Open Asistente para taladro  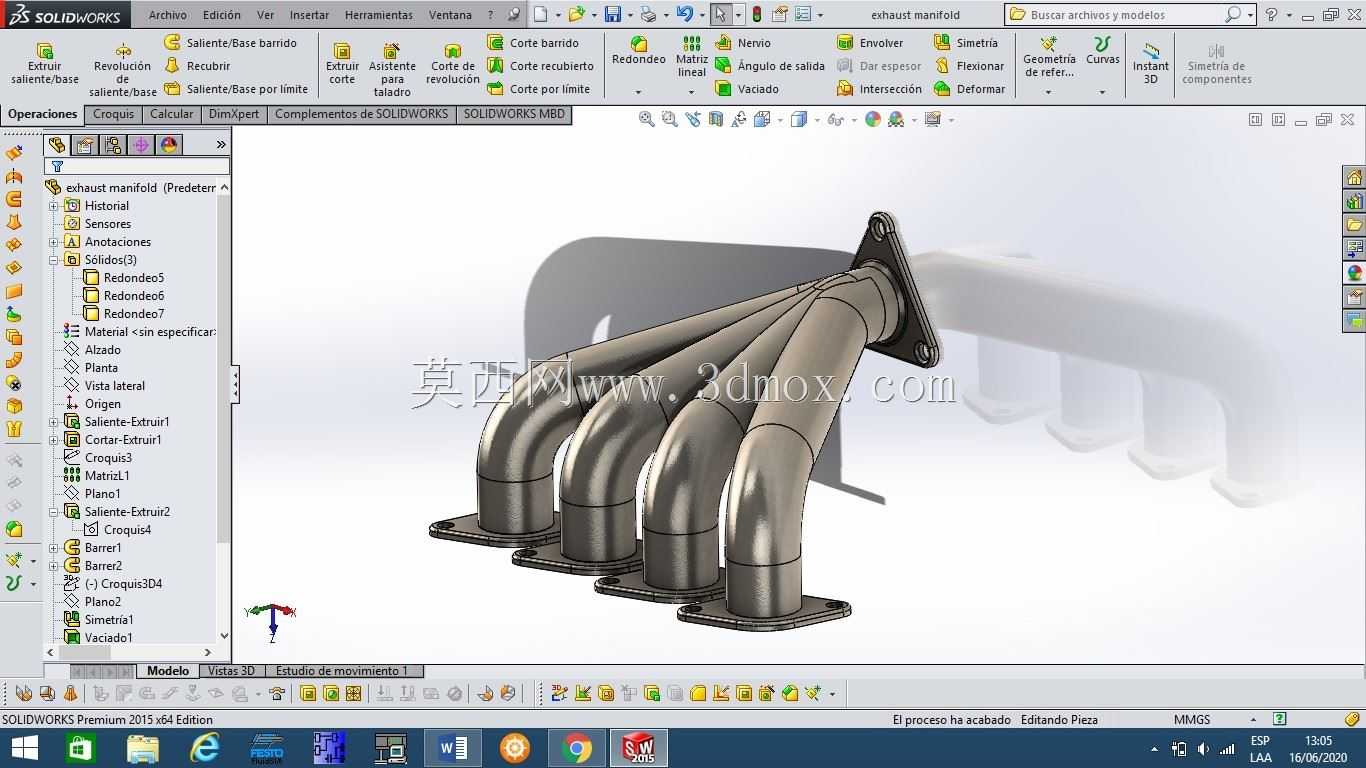click(392, 70)
